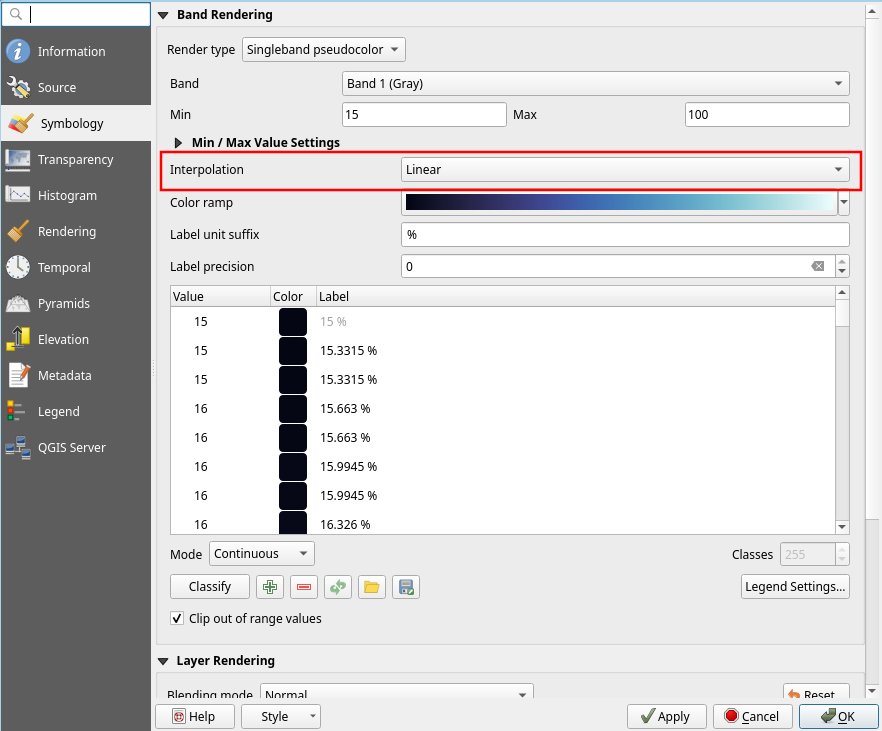
Task: Expand Min / Max Value Settings
Action: coord(178,143)
